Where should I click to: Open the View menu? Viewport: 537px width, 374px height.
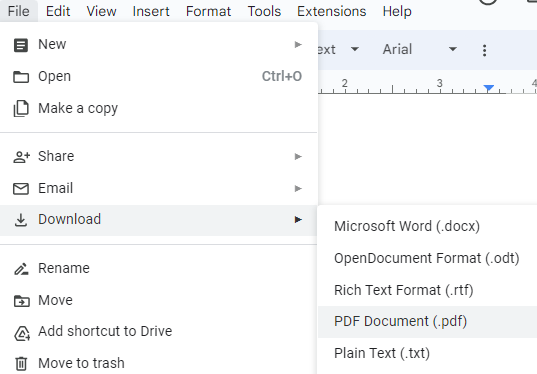click(101, 11)
